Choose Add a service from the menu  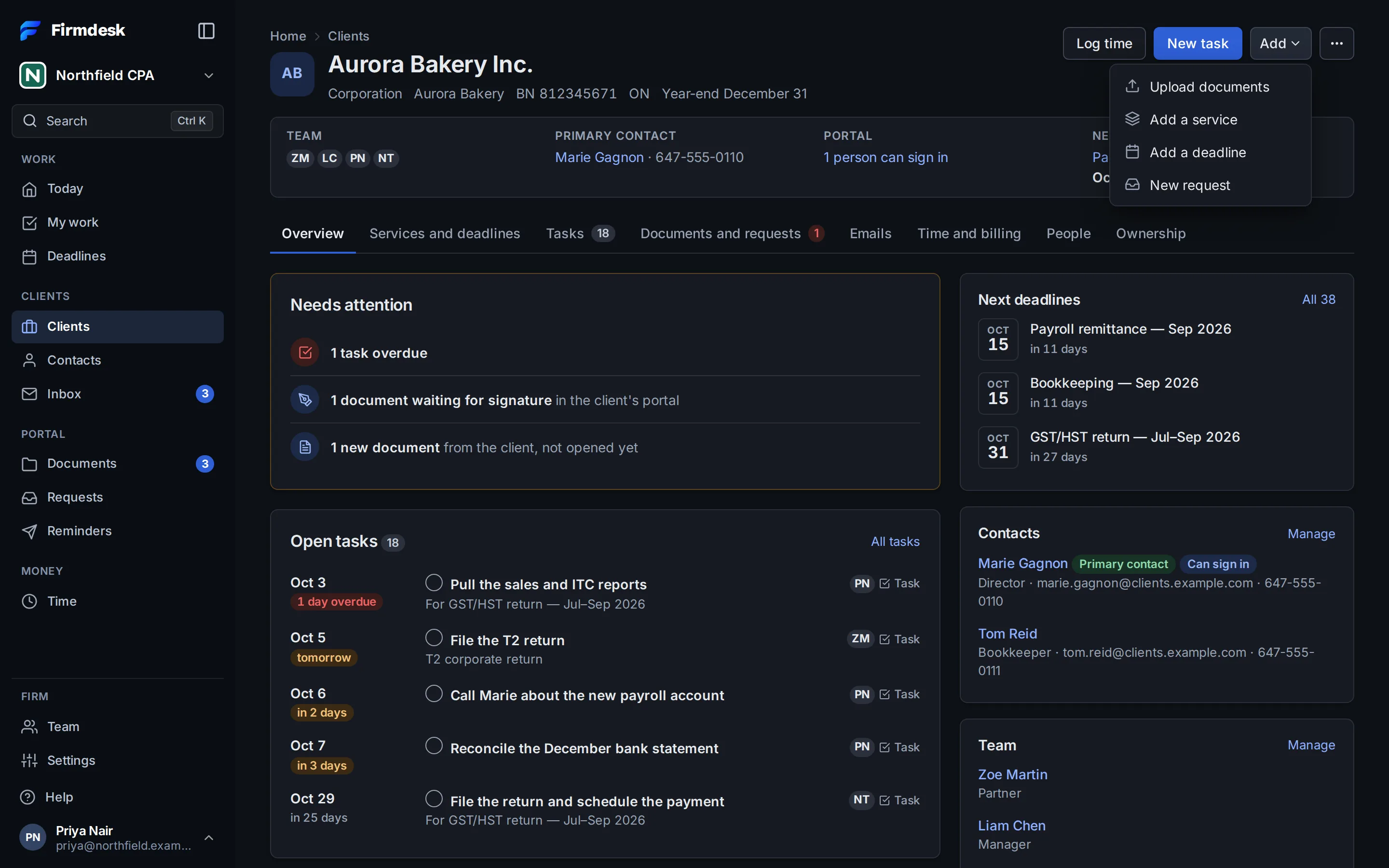point(1210,120)
